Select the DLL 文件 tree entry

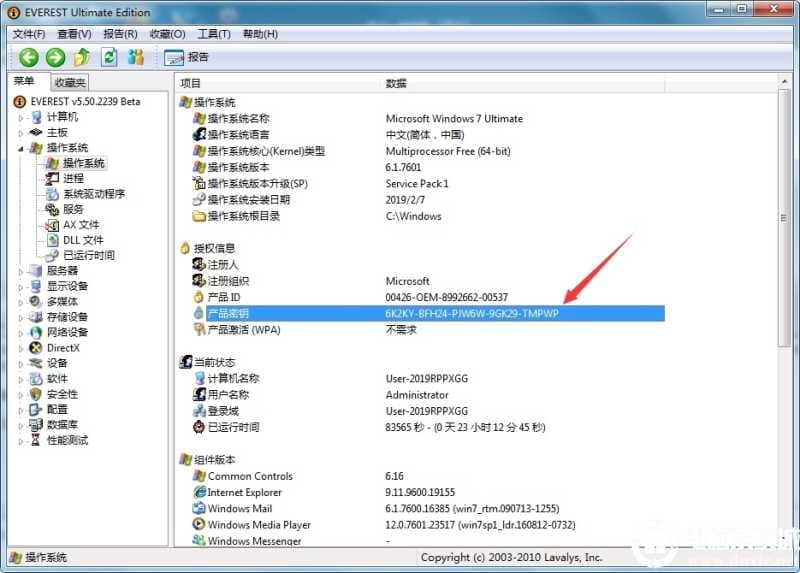[x=82, y=240]
